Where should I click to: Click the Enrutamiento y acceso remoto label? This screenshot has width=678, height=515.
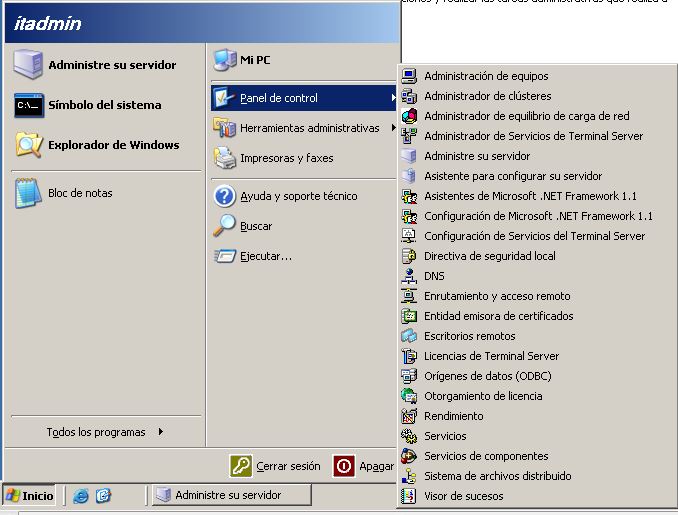[497, 296]
